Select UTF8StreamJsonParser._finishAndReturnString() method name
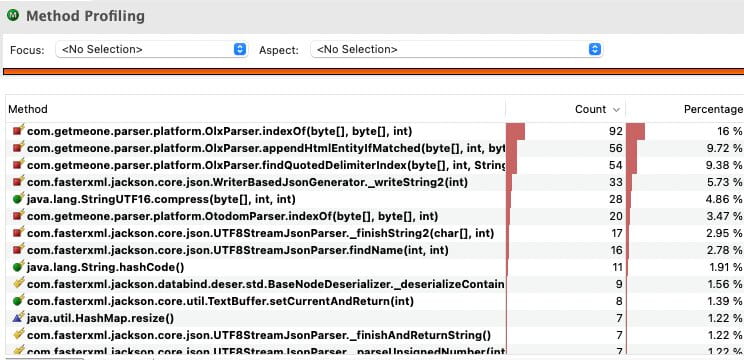 (x=259, y=335)
